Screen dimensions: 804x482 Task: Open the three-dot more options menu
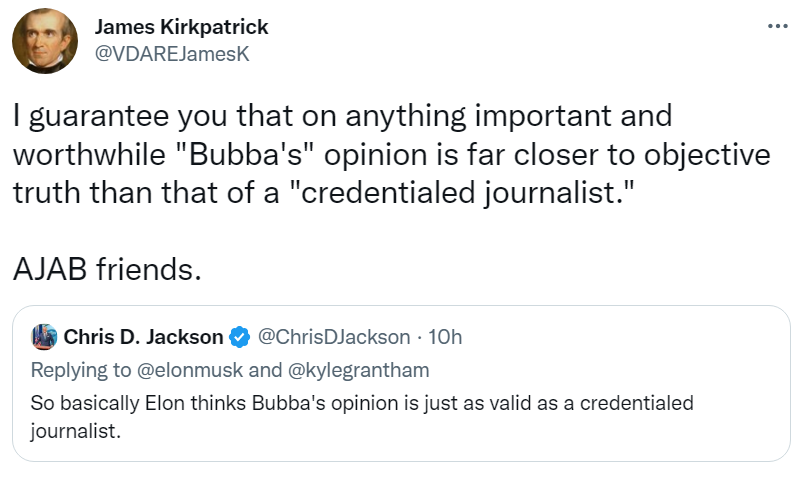pyautogui.click(x=777, y=26)
